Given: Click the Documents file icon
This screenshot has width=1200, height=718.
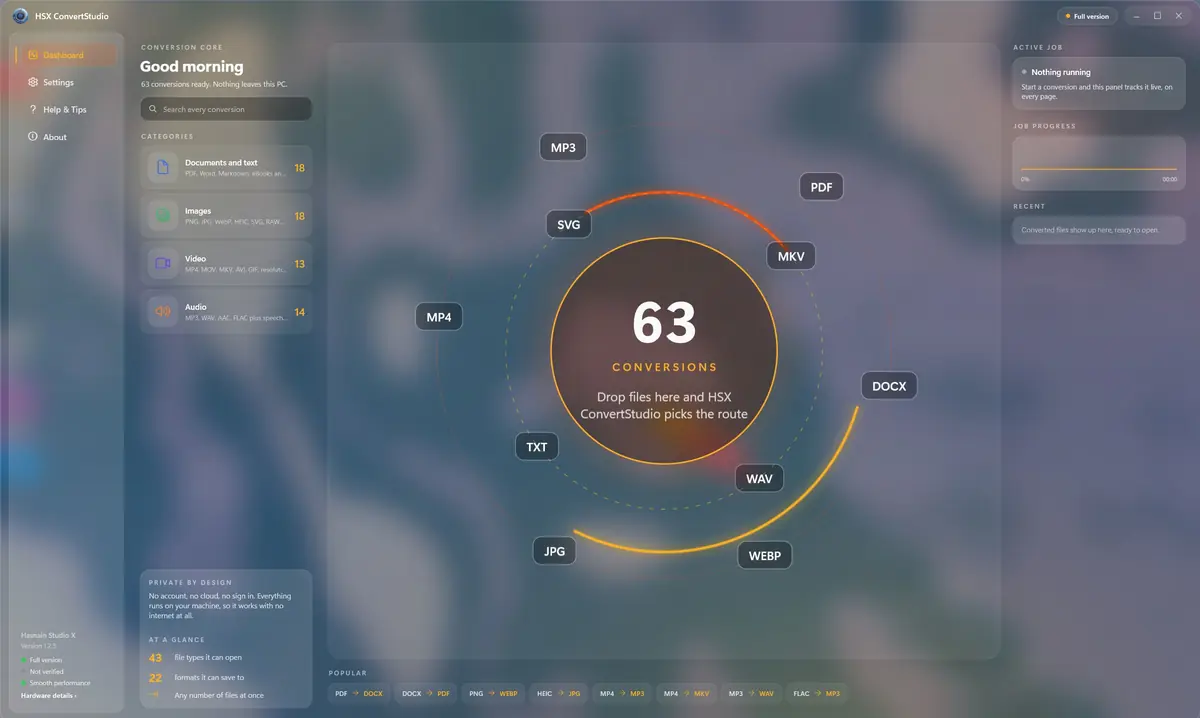Looking at the screenshot, I should [x=163, y=168].
